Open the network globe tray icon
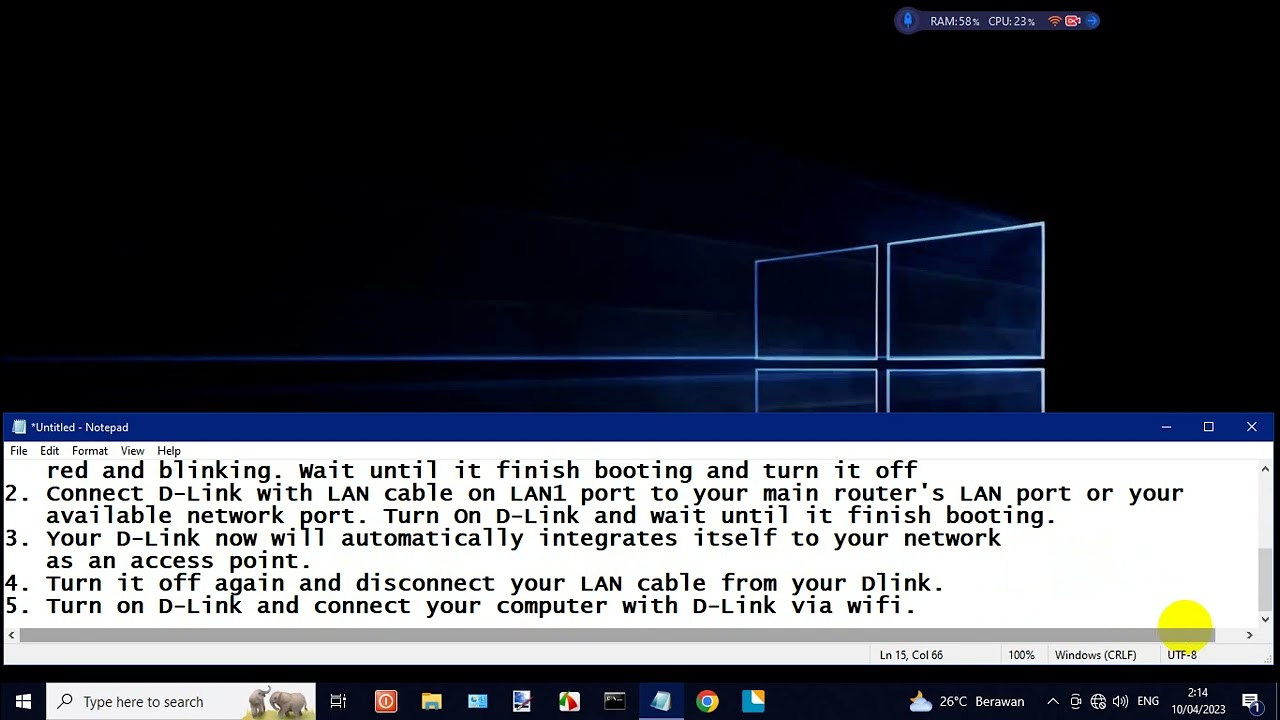The width and height of the screenshot is (1280, 720). [x=1098, y=702]
